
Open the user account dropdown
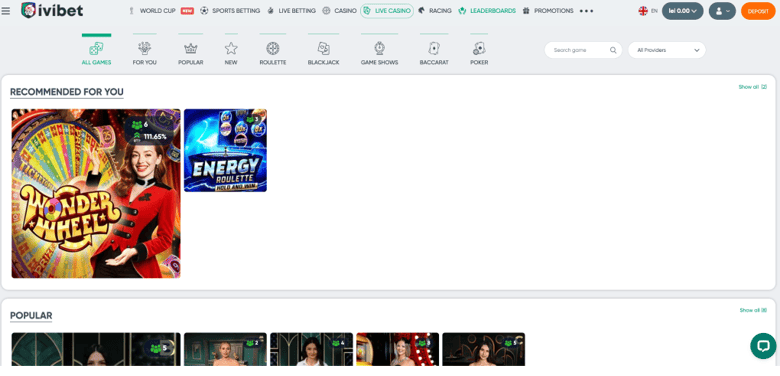coord(722,11)
